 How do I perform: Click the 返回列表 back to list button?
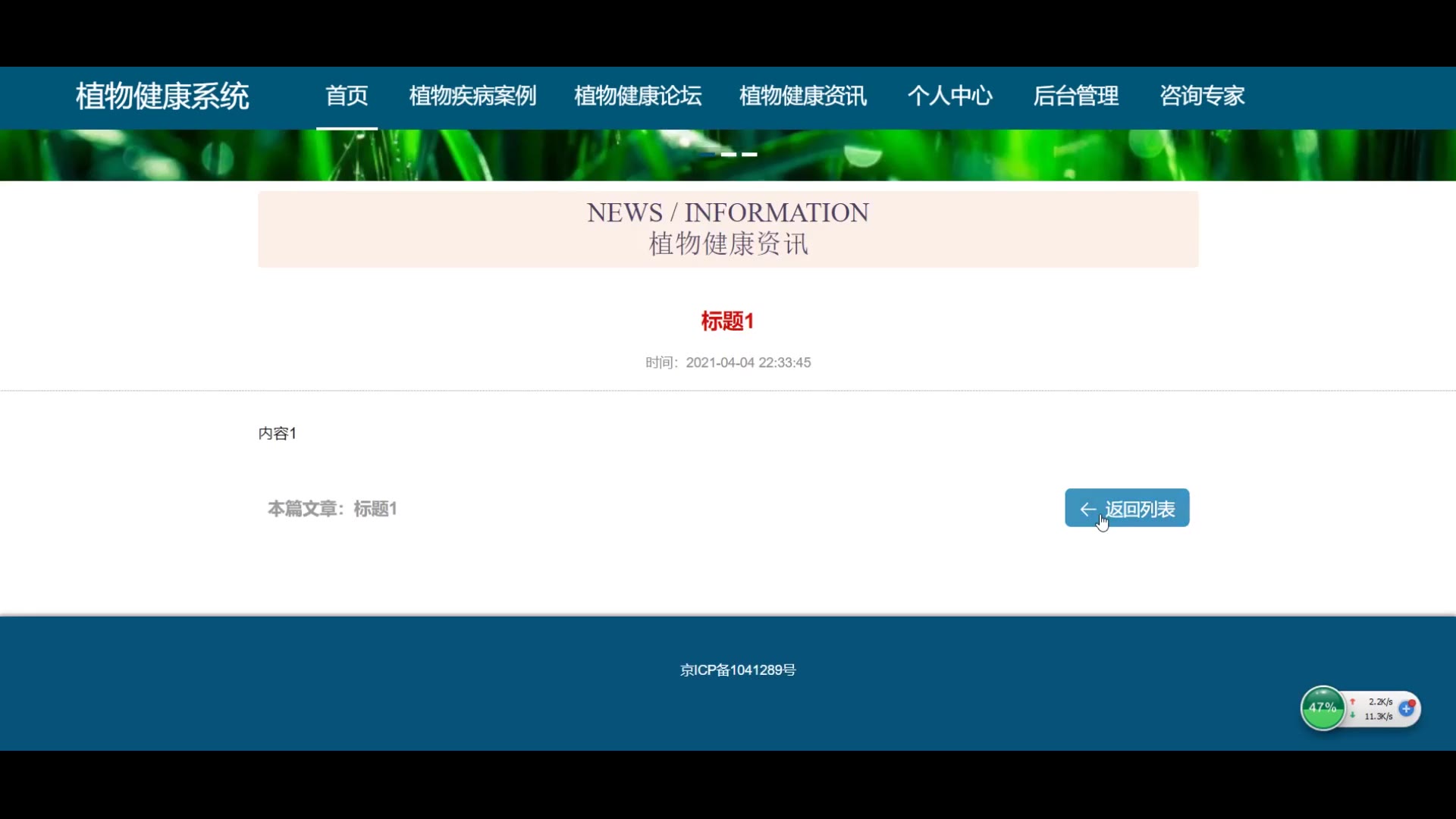(1127, 508)
